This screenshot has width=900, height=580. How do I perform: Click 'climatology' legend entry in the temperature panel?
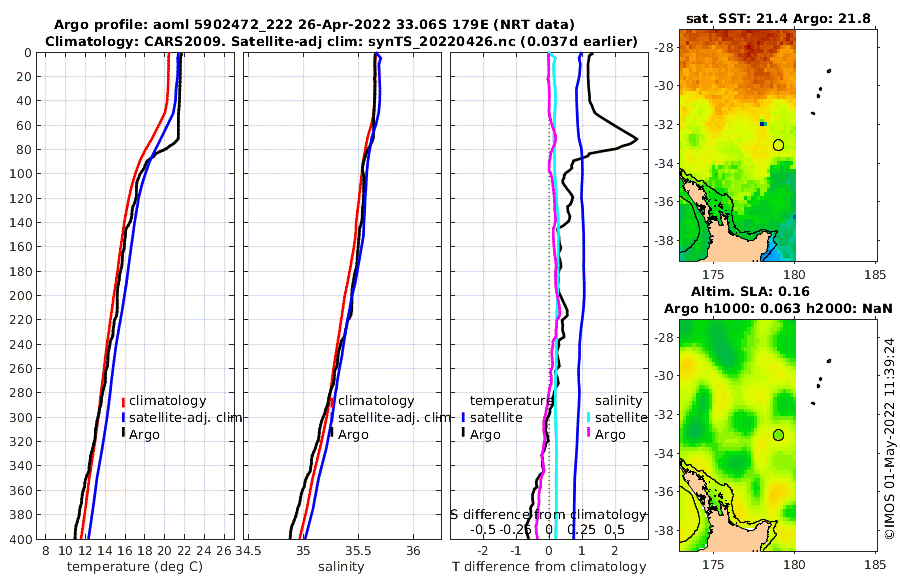pyautogui.click(x=168, y=401)
